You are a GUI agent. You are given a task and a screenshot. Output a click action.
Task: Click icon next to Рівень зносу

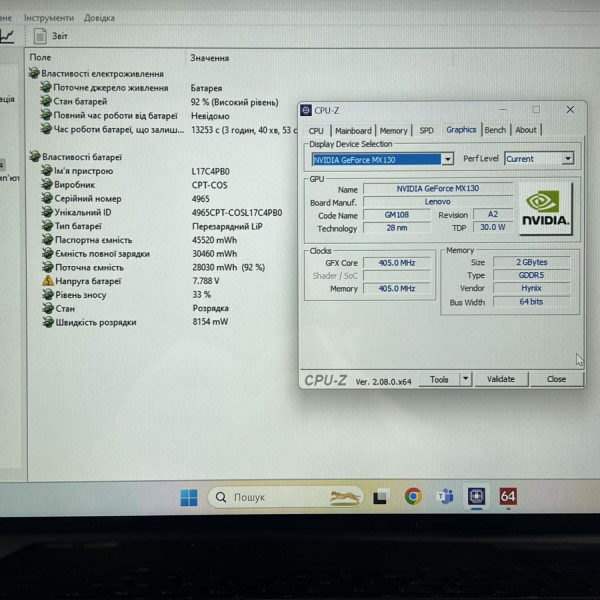(x=48, y=295)
